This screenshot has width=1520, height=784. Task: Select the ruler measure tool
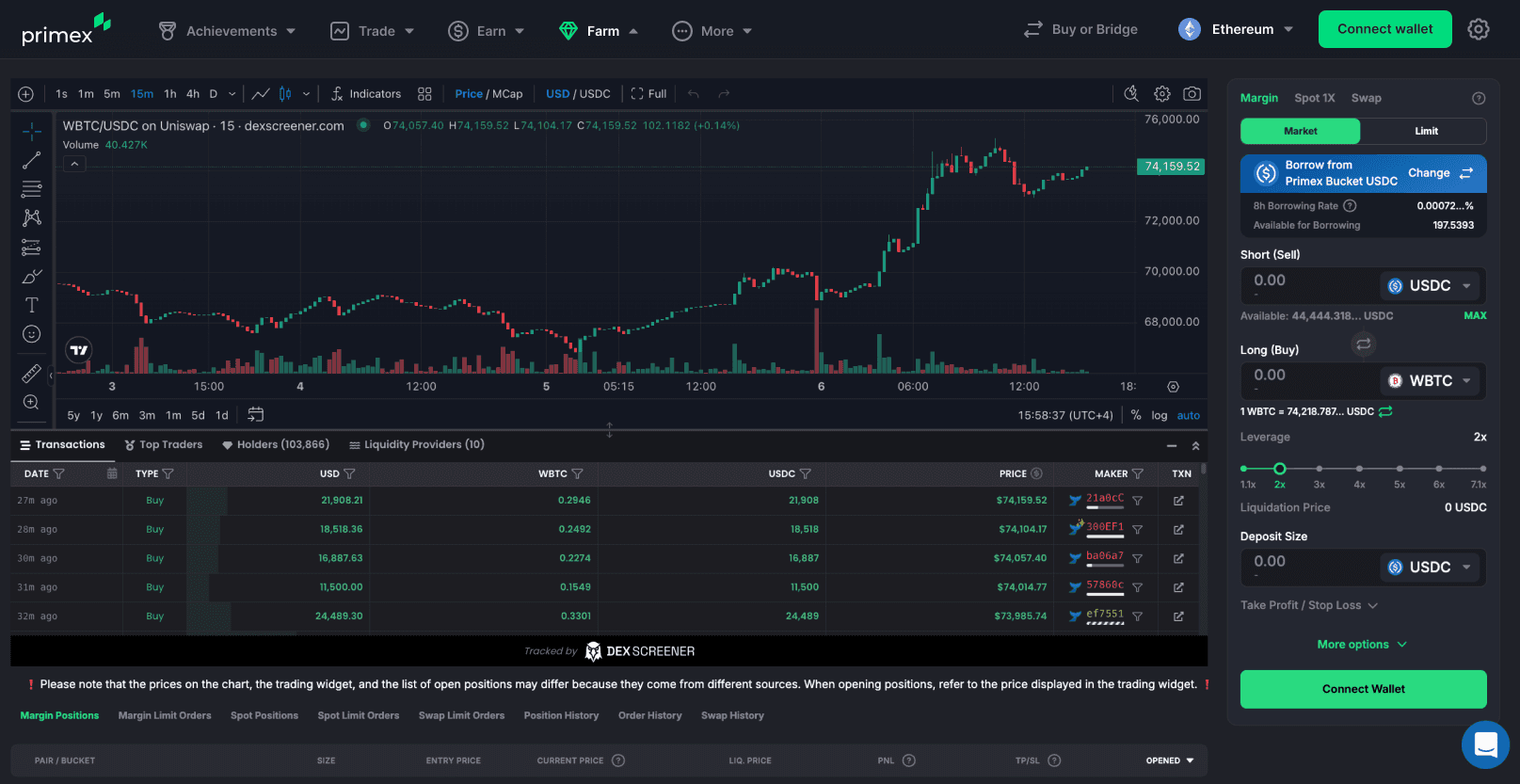pyautogui.click(x=31, y=374)
